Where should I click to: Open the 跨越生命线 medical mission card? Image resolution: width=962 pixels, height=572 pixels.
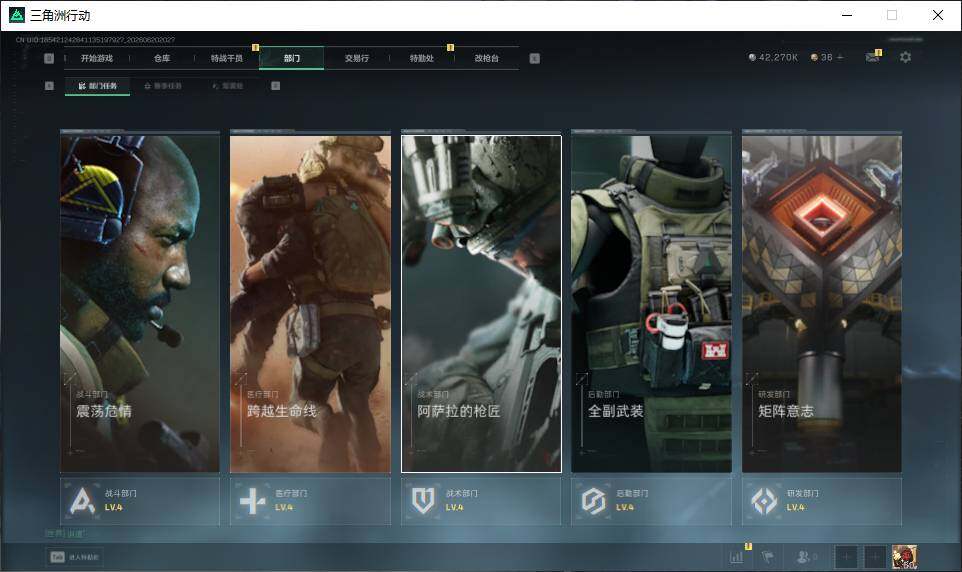(310, 304)
